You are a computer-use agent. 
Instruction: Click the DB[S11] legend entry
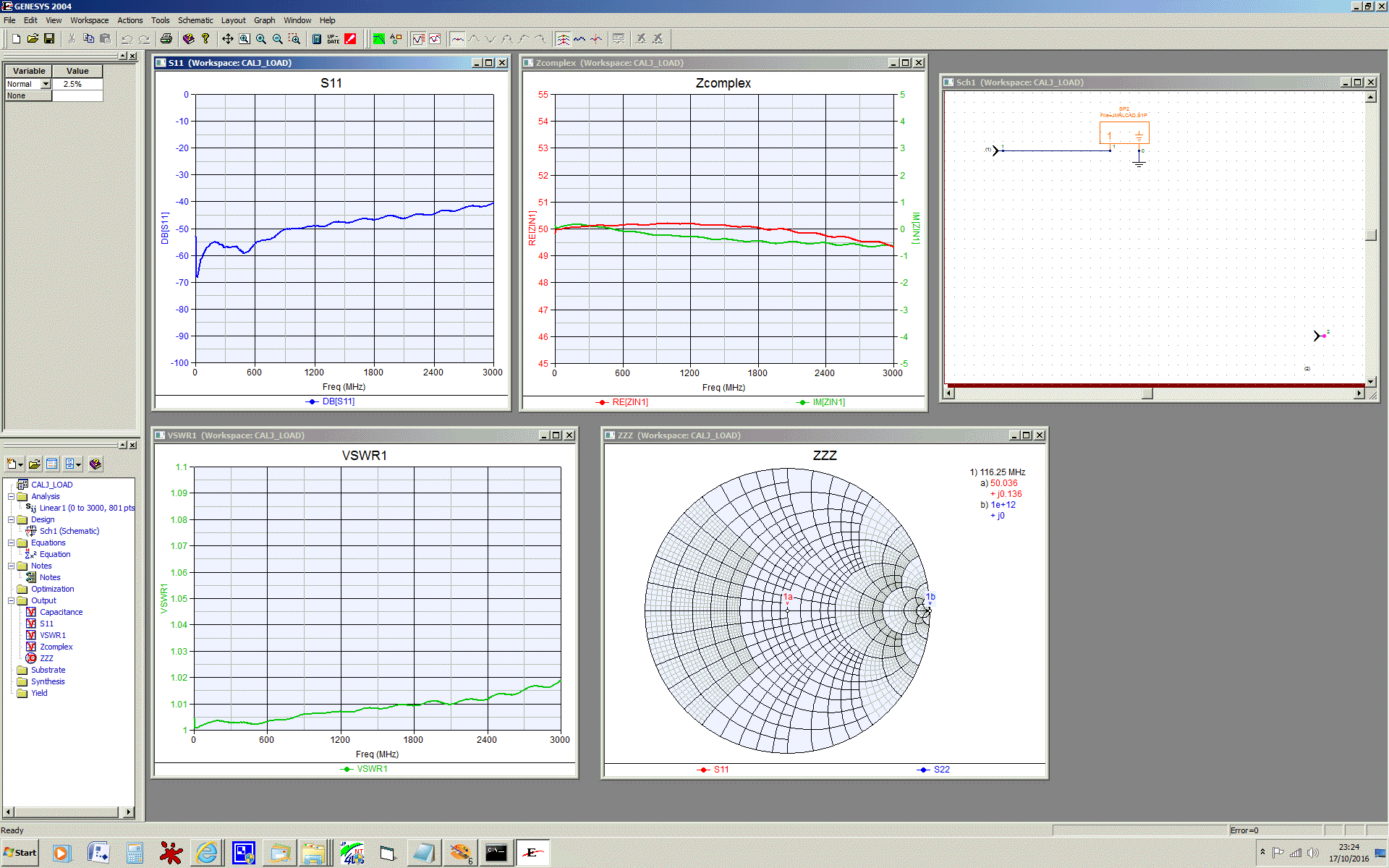[x=337, y=401]
